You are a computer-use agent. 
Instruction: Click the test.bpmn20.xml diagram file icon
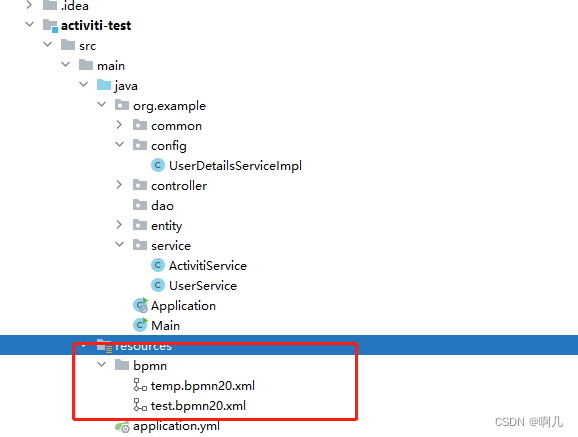140,405
